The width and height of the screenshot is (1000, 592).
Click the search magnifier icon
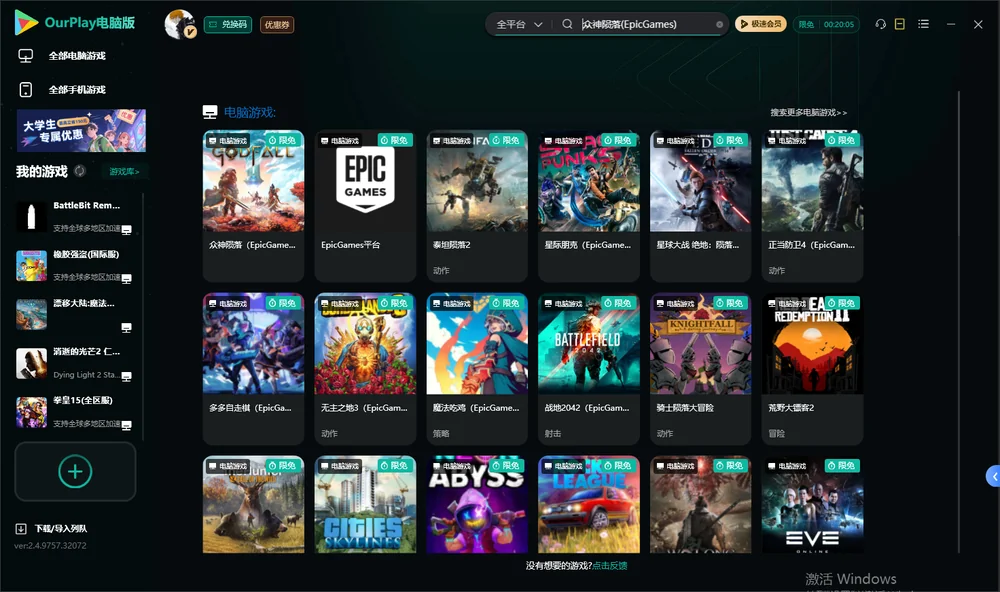[567, 24]
